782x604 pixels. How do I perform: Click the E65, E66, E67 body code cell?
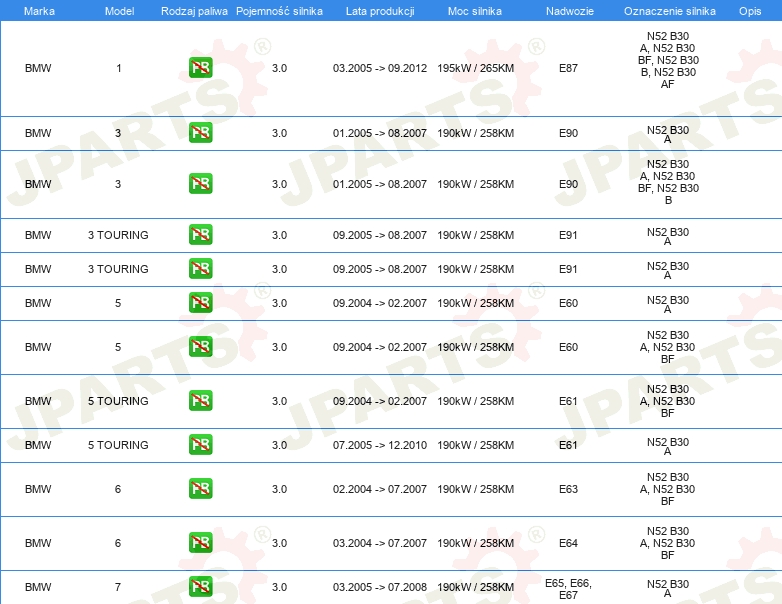pyautogui.click(x=569, y=589)
